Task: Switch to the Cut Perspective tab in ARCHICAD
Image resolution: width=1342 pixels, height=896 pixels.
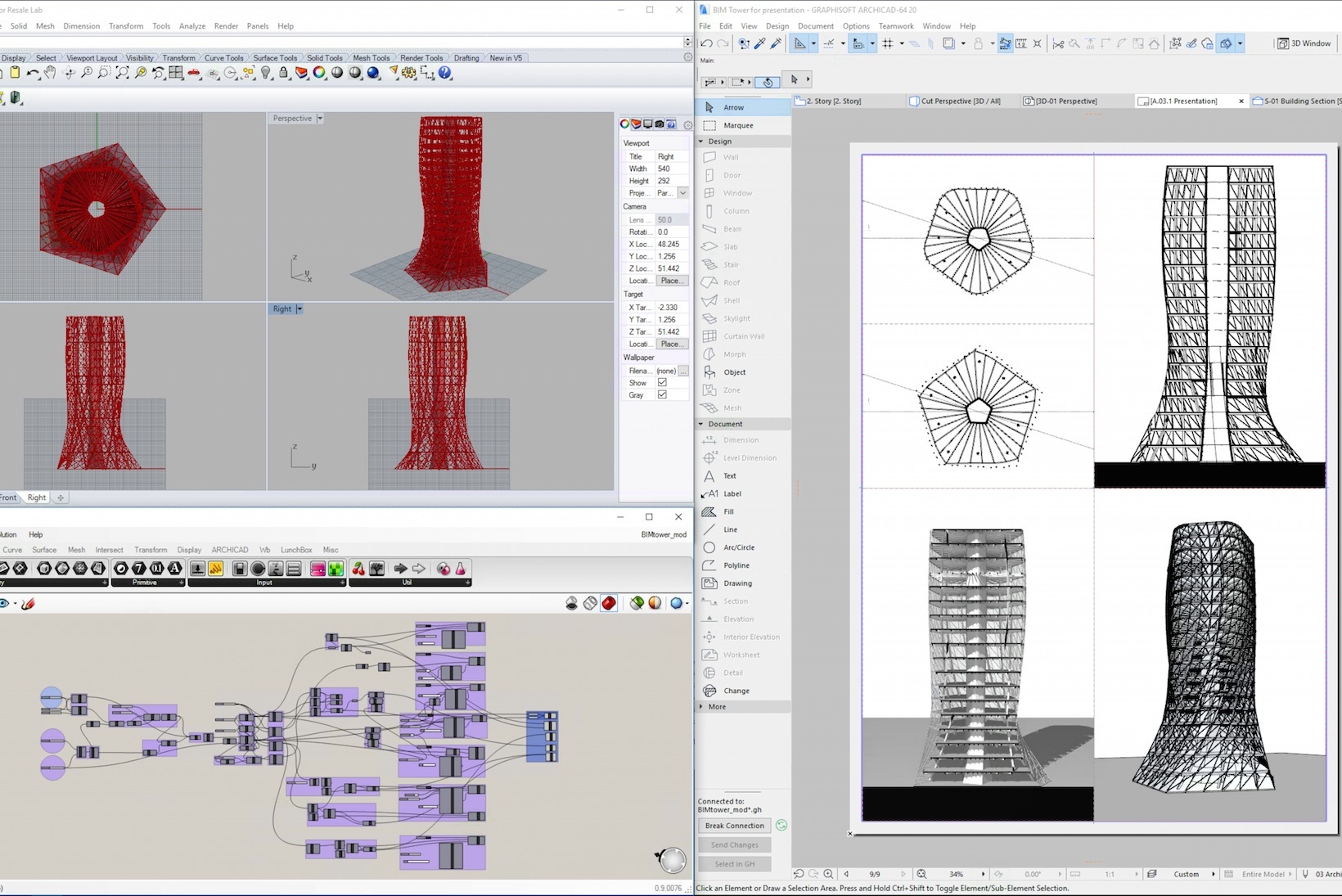Action: click(x=960, y=101)
